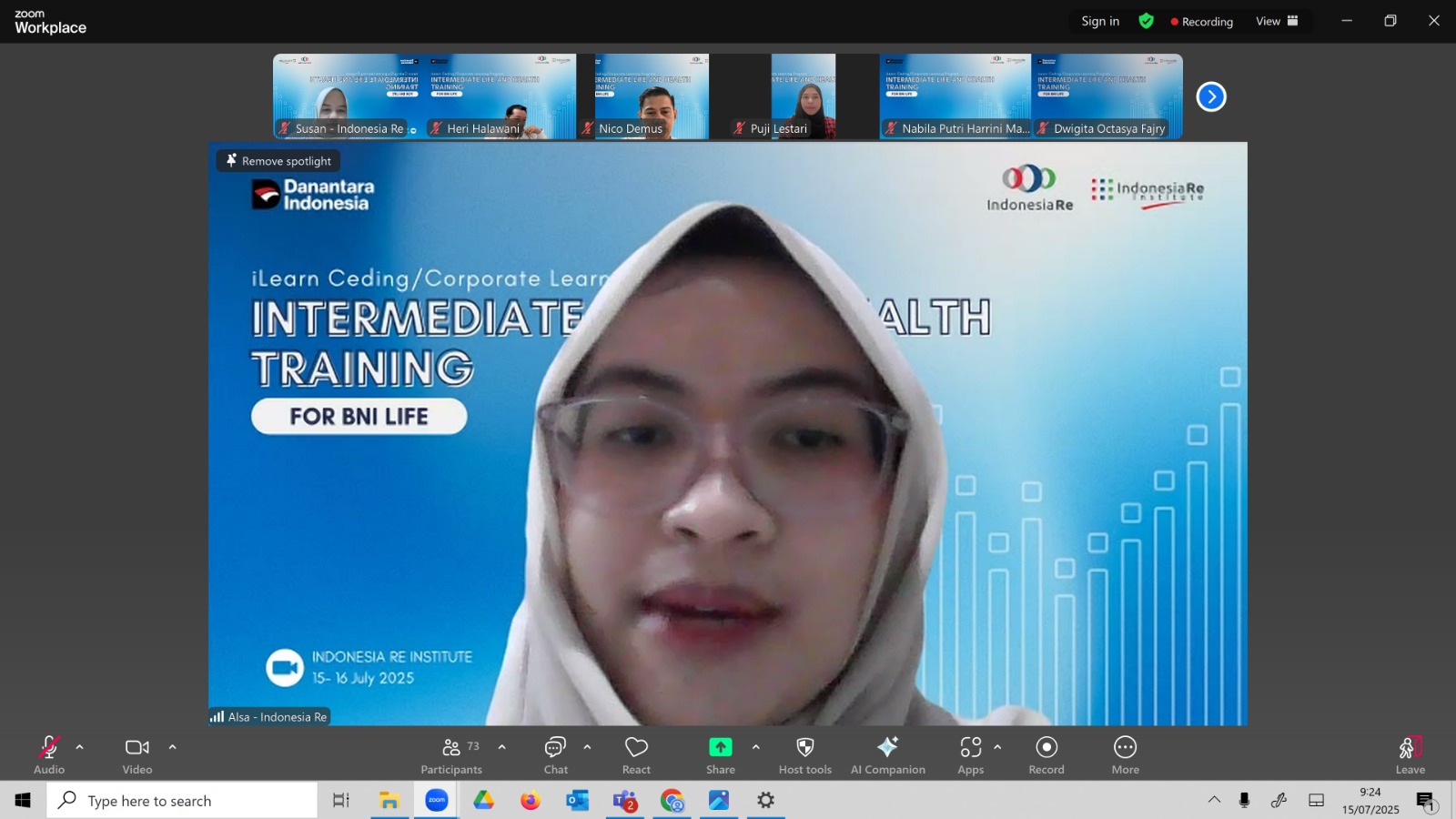Viewport: 1456px width, 819px height.
Task: Open the View layout menu
Action: (1277, 21)
